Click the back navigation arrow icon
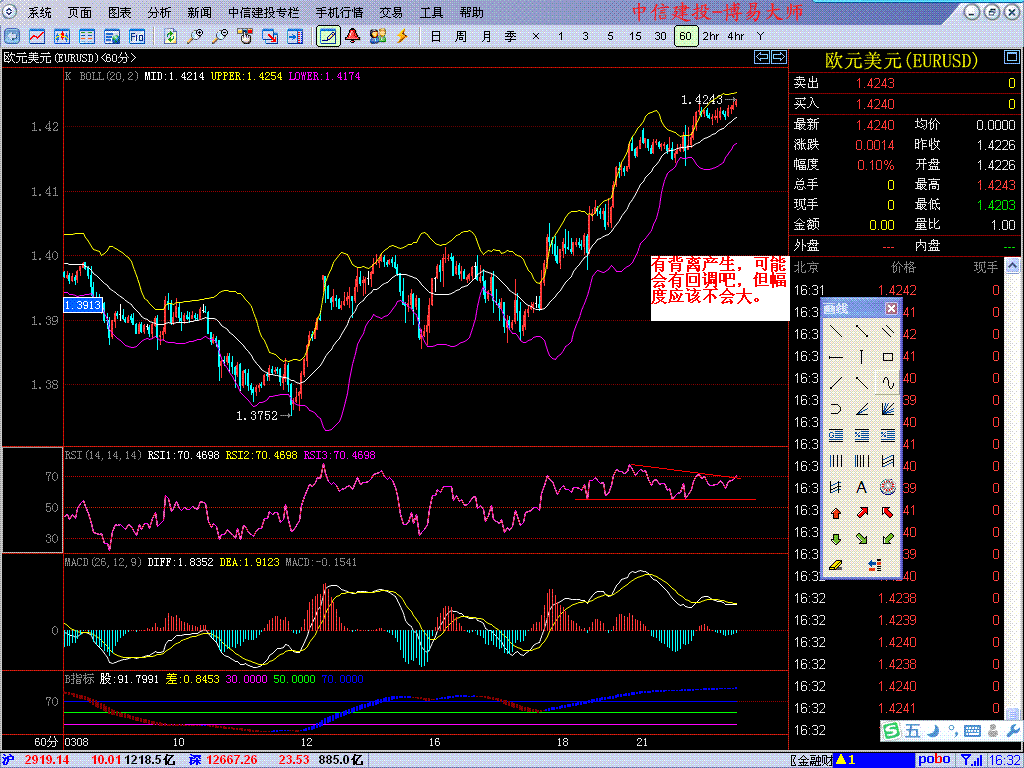1024x768 pixels. point(12,36)
